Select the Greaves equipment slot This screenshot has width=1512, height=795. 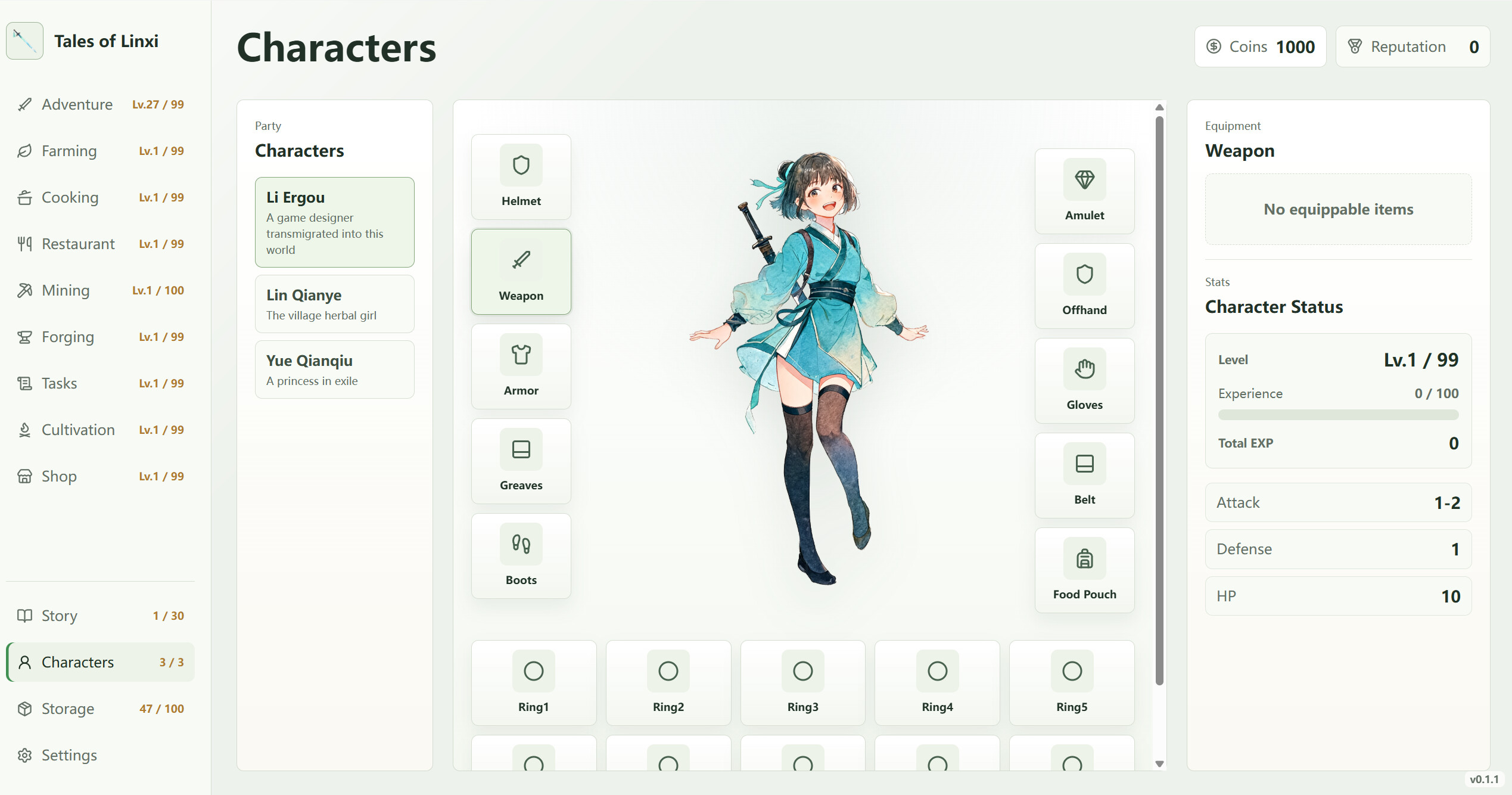point(521,461)
